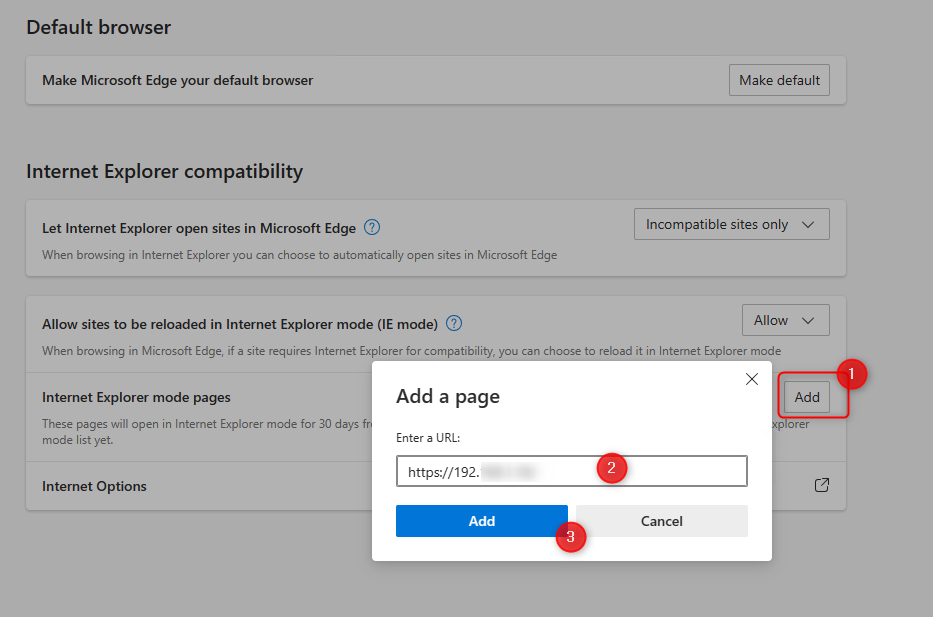933x617 pixels.
Task: Click Add beside Internet Explorer mode pages
Action: coord(807,397)
